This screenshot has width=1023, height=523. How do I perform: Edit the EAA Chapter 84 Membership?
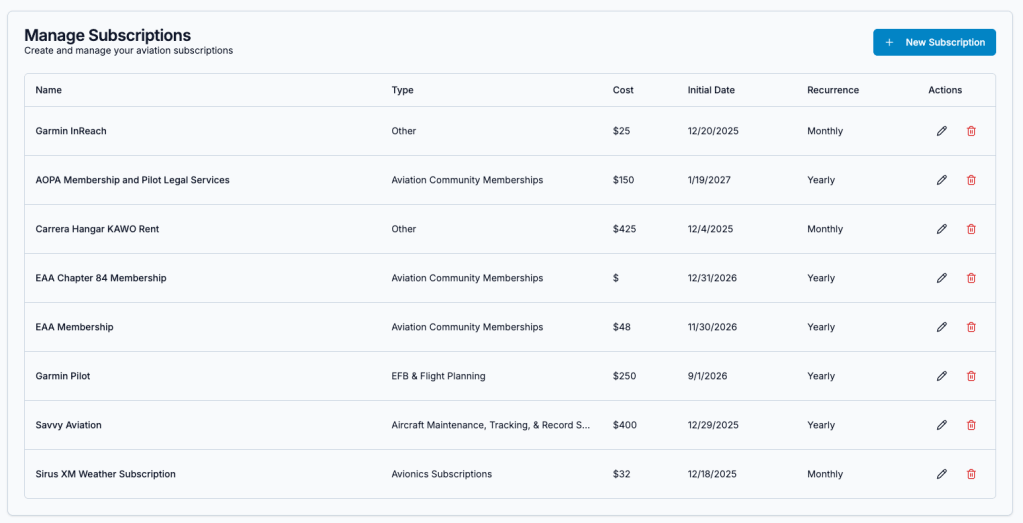(x=941, y=278)
